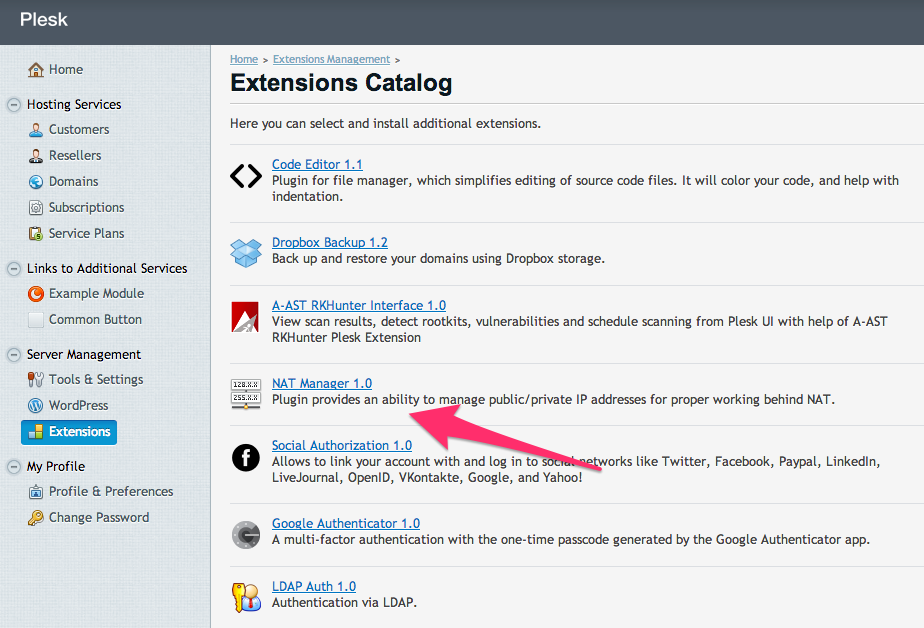Go back to Extensions Management breadcrumb
The height and width of the screenshot is (628, 924).
coord(331,60)
